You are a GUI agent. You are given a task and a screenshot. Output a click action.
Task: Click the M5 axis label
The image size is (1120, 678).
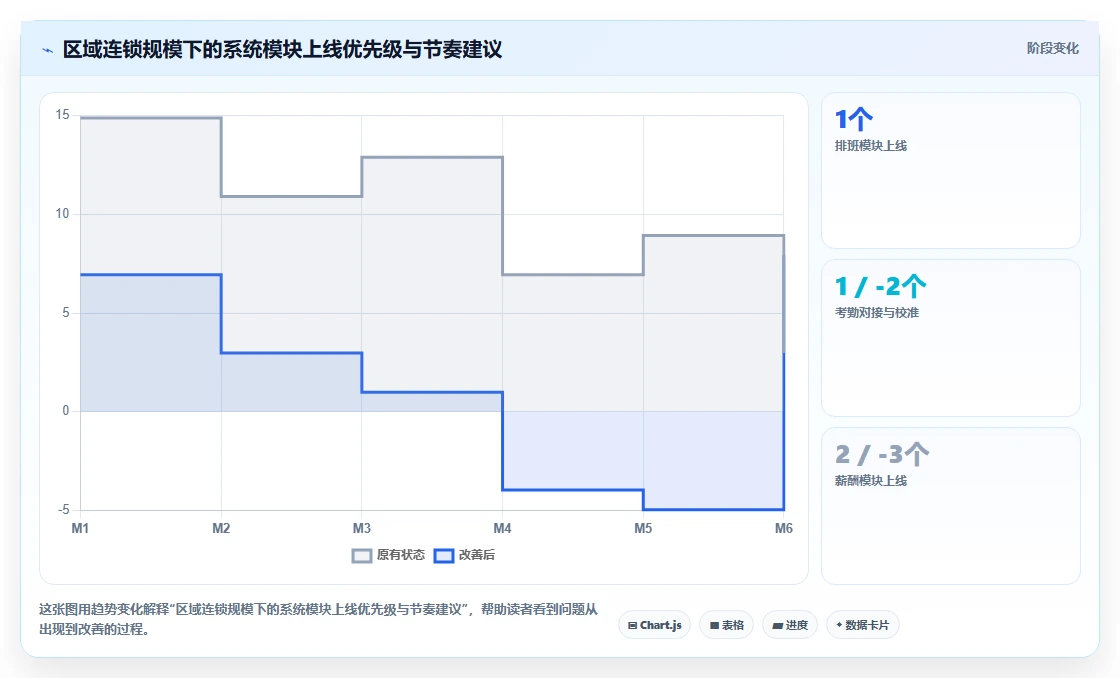tap(643, 528)
